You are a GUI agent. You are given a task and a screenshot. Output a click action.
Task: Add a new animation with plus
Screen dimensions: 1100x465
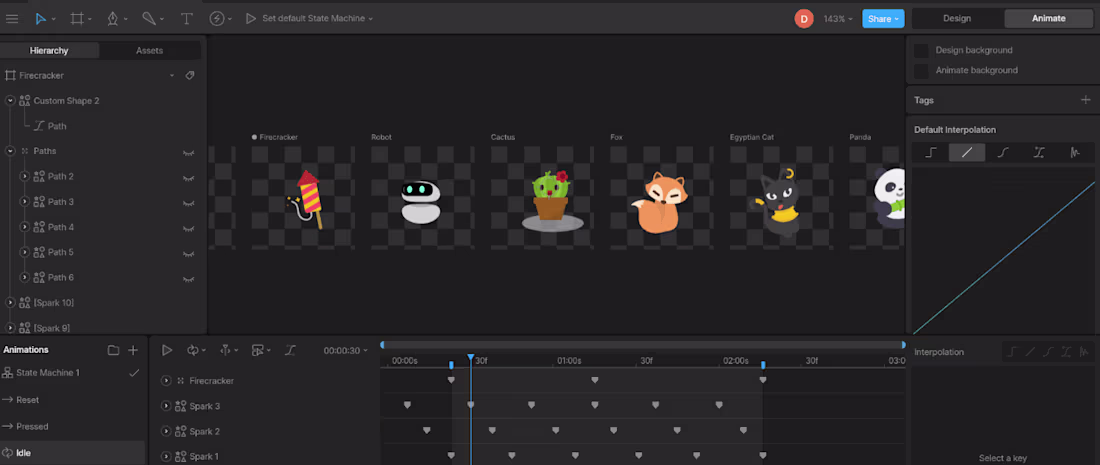[133, 350]
